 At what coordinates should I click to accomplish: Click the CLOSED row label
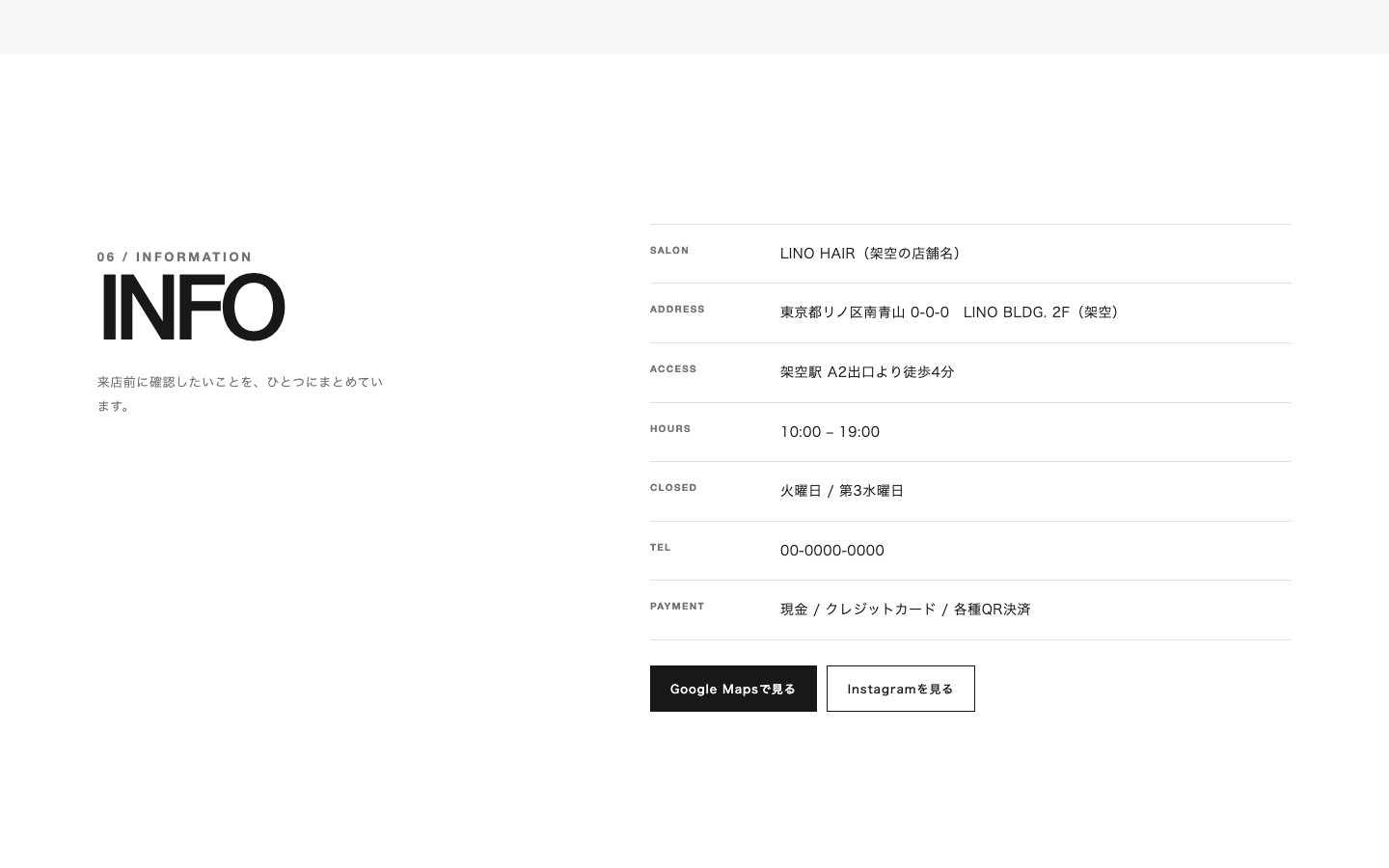coord(673,488)
